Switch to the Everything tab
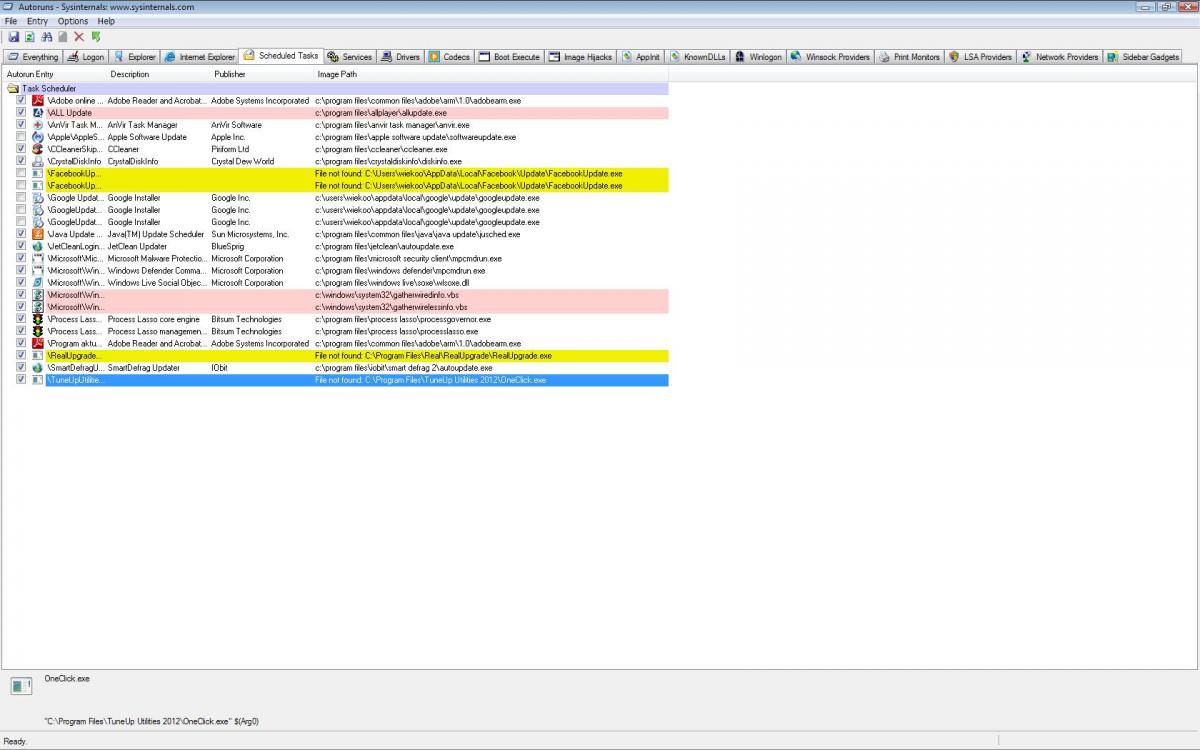 pos(33,57)
